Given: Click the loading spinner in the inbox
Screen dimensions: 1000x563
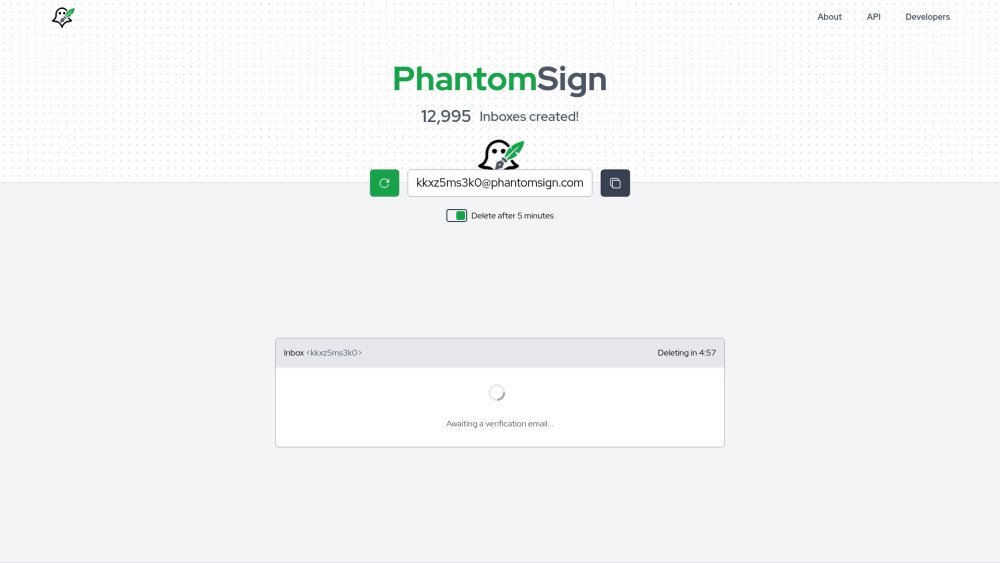Looking at the screenshot, I should pyautogui.click(x=496, y=393).
